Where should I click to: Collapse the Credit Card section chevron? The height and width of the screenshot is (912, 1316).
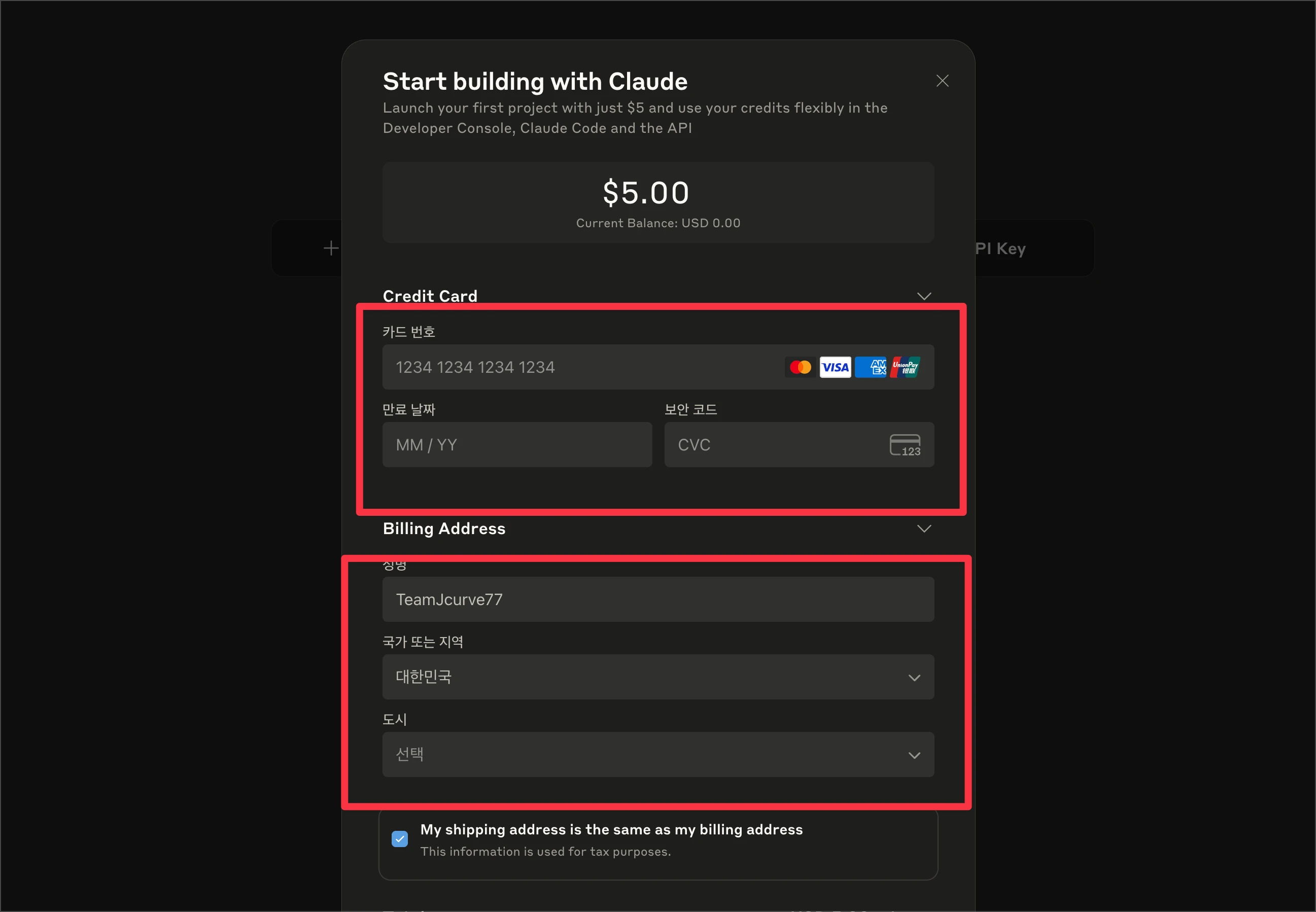pyautogui.click(x=924, y=296)
